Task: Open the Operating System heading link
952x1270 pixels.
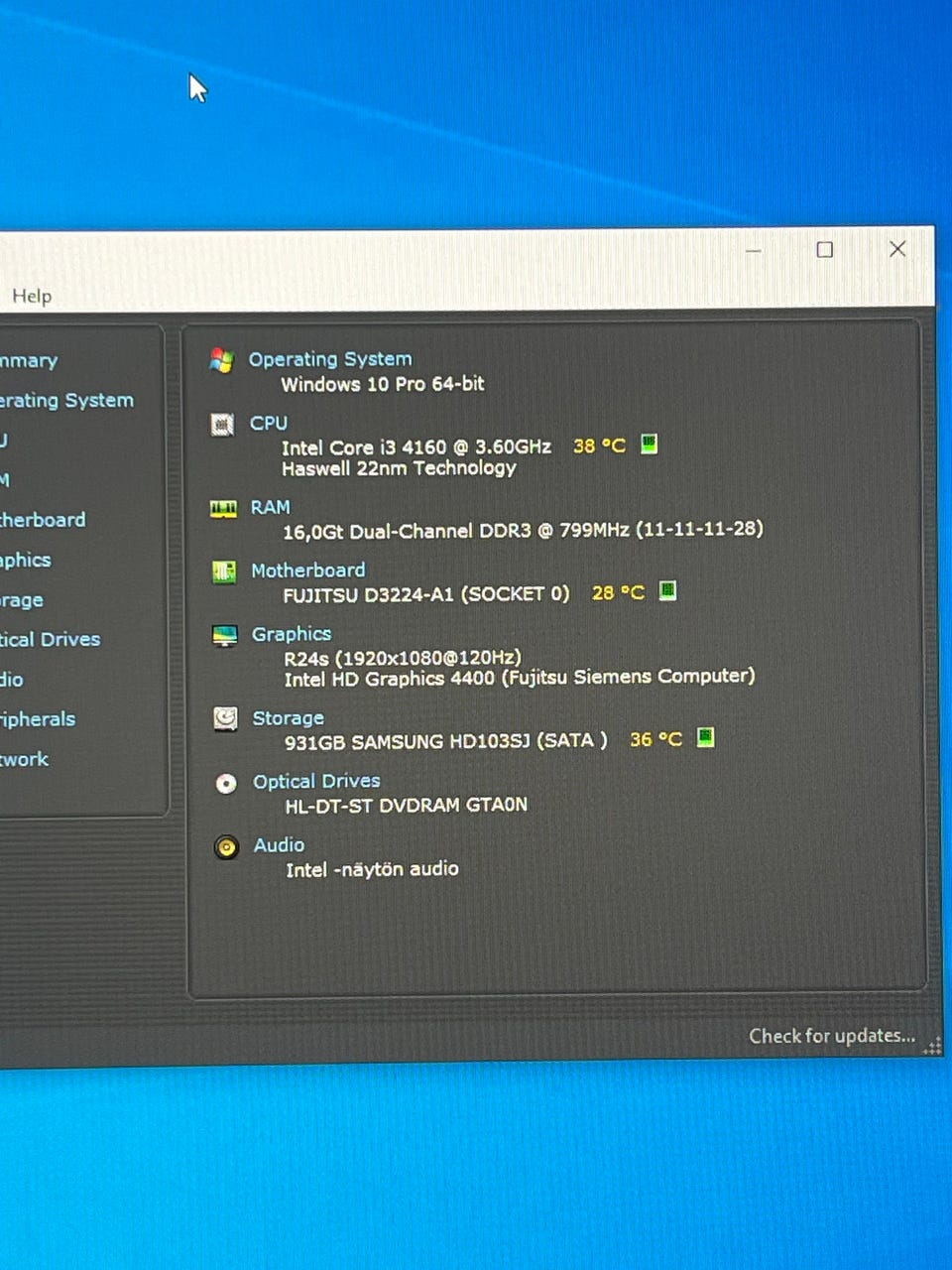Action: tap(330, 359)
